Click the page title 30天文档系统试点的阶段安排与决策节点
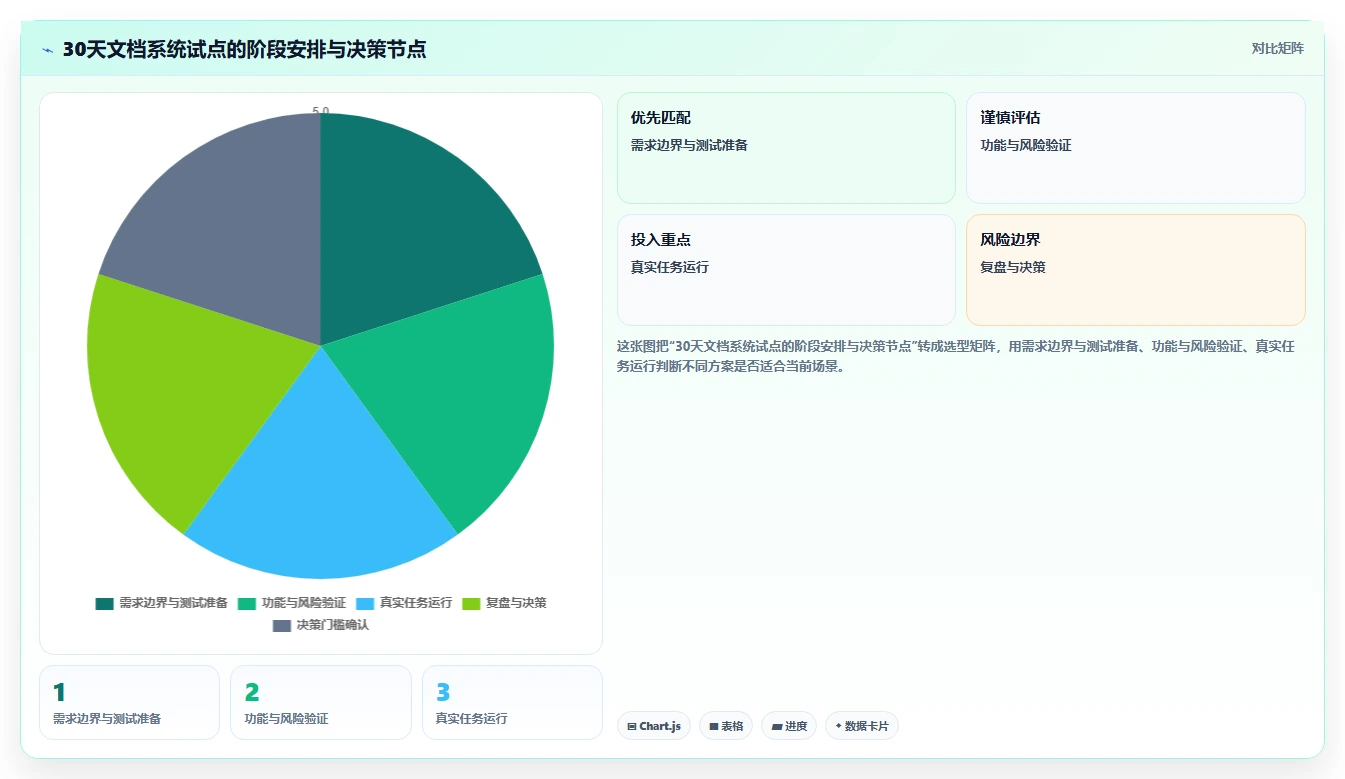 244,49
